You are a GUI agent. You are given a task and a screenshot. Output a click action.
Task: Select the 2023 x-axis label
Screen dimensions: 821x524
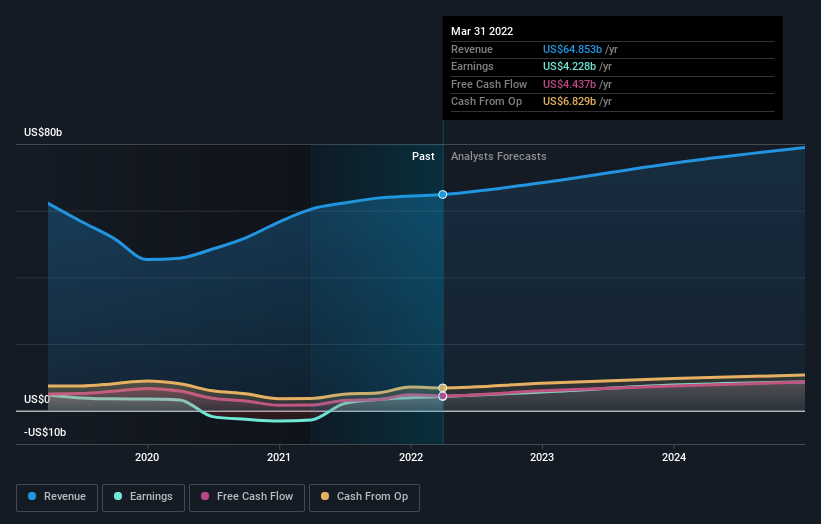[x=542, y=457]
